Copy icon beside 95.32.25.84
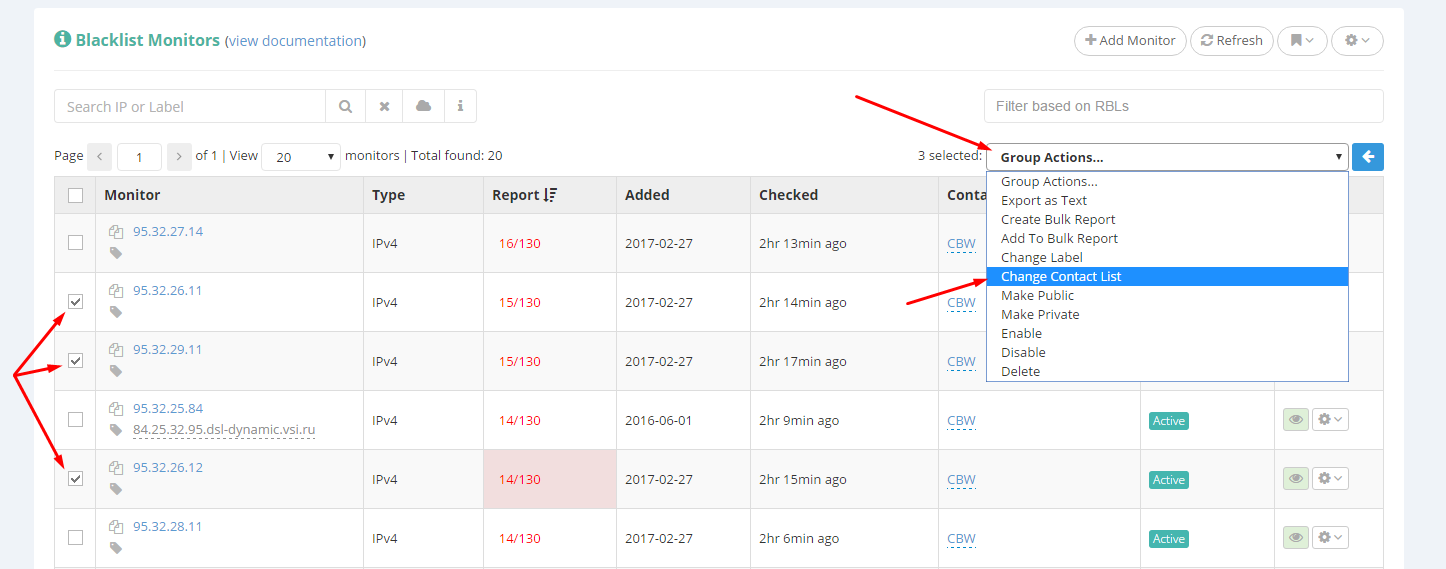The image size is (1446, 569). point(116,409)
